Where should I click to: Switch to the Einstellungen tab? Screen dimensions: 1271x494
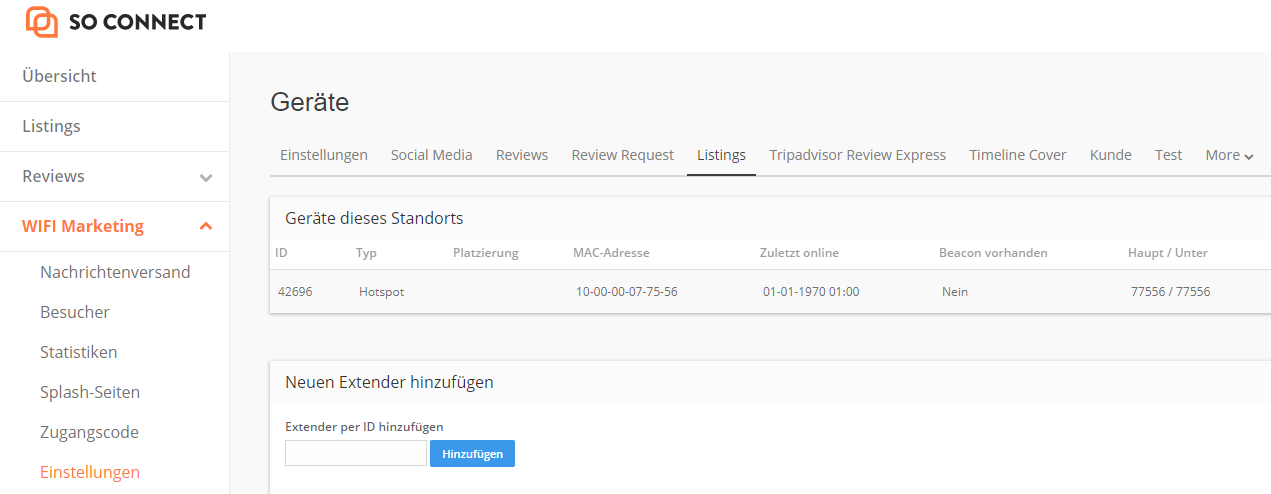pos(324,155)
